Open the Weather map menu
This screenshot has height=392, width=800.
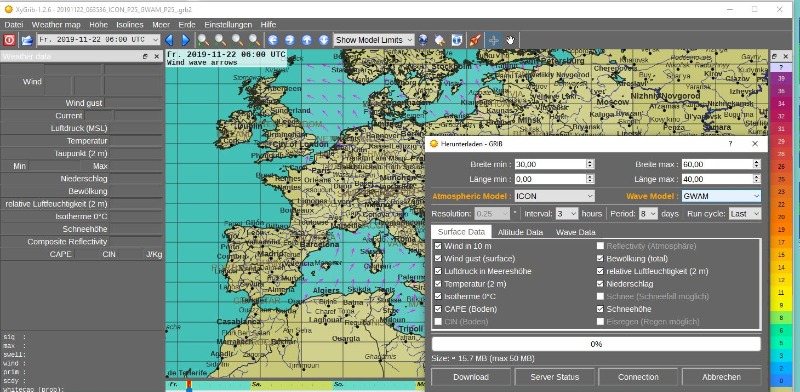coord(56,24)
